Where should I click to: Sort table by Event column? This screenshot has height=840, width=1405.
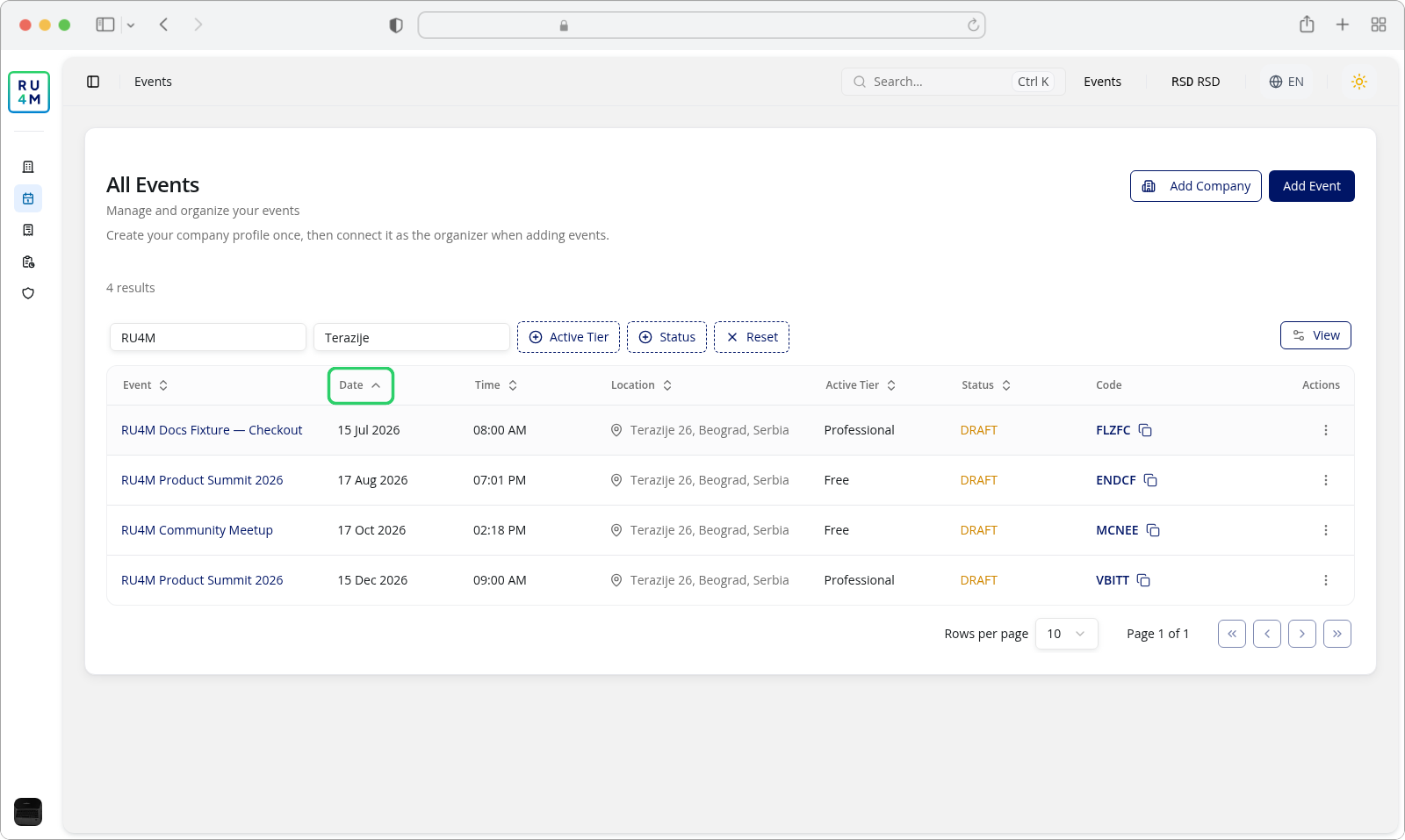[x=146, y=385]
